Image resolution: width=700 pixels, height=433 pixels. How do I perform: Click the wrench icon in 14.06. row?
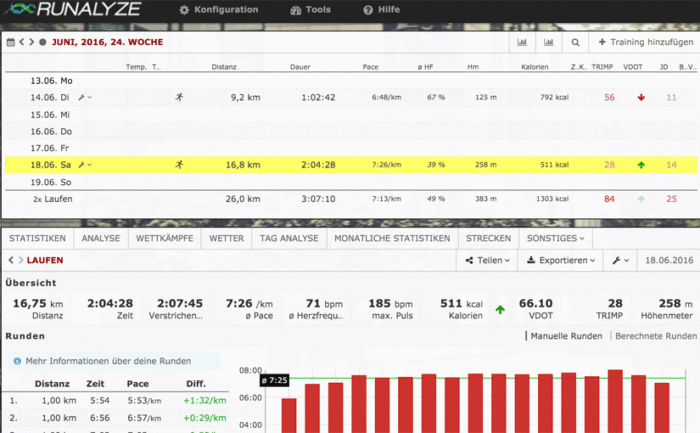(x=83, y=98)
